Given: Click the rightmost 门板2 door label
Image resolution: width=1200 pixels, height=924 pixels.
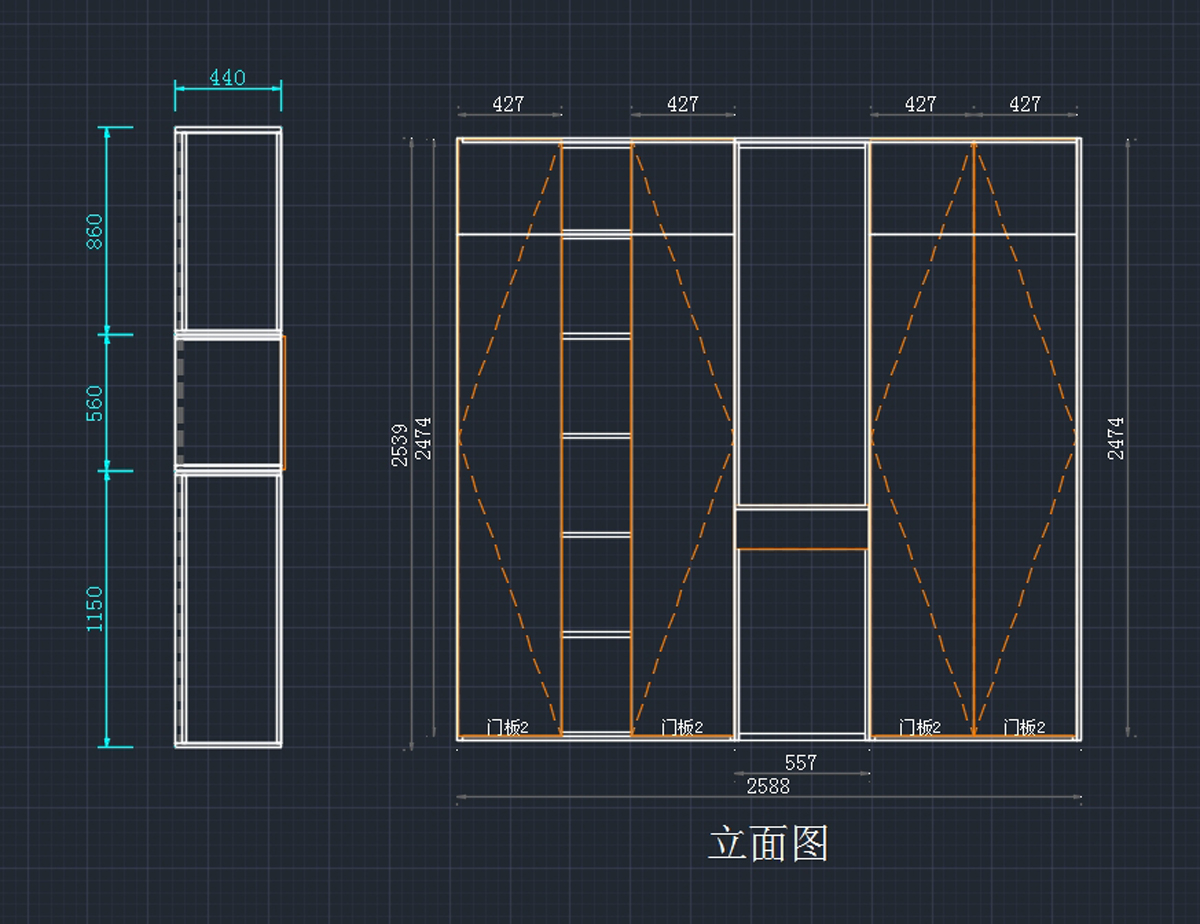Looking at the screenshot, I should [1025, 727].
